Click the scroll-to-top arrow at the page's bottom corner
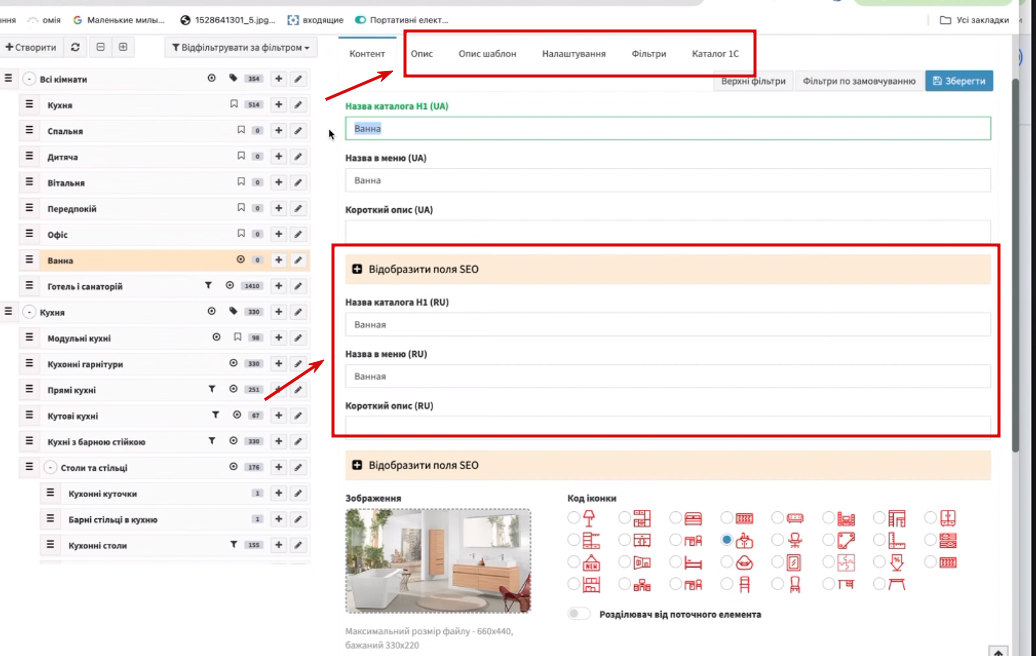 (x=998, y=651)
